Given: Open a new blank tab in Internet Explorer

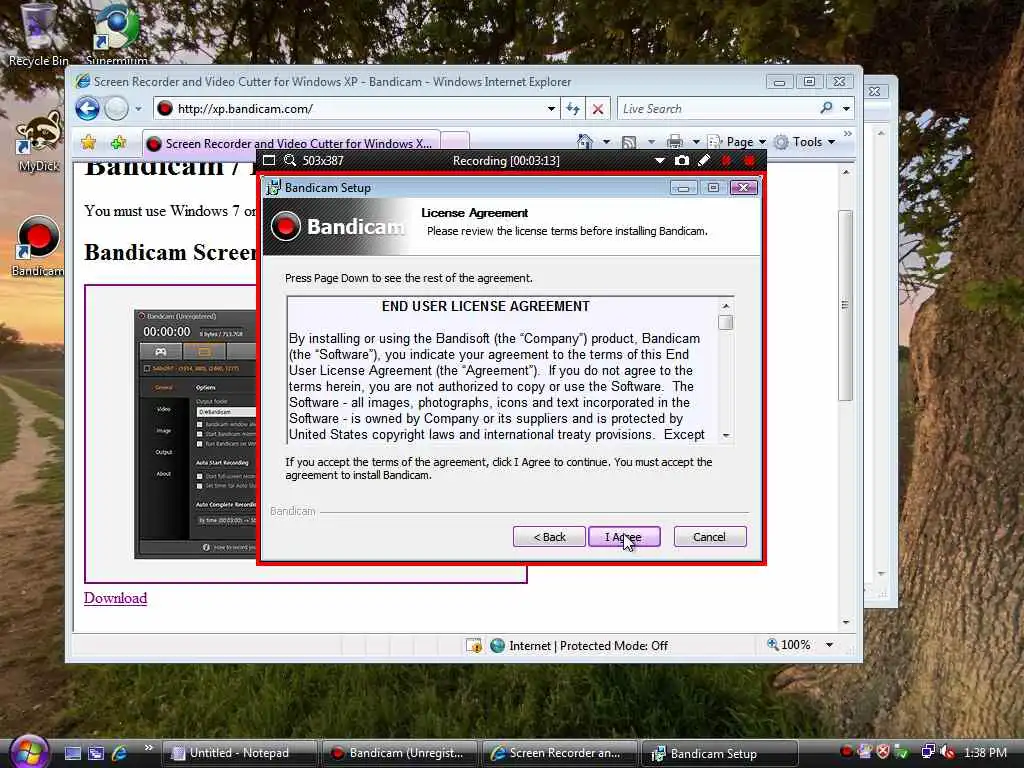Looking at the screenshot, I should click(455, 142).
